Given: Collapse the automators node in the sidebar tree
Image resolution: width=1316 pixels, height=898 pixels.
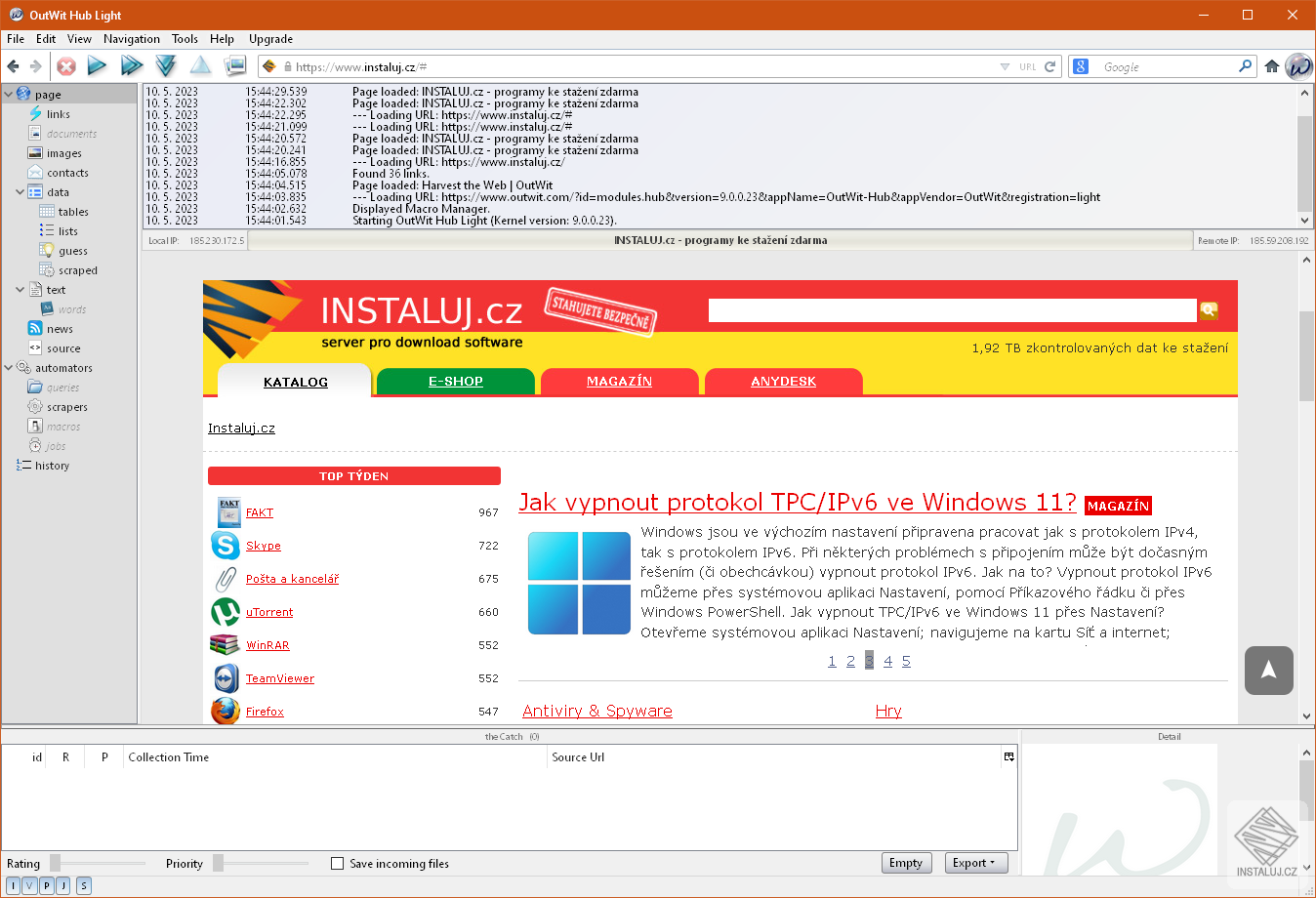Looking at the screenshot, I should pos(9,368).
